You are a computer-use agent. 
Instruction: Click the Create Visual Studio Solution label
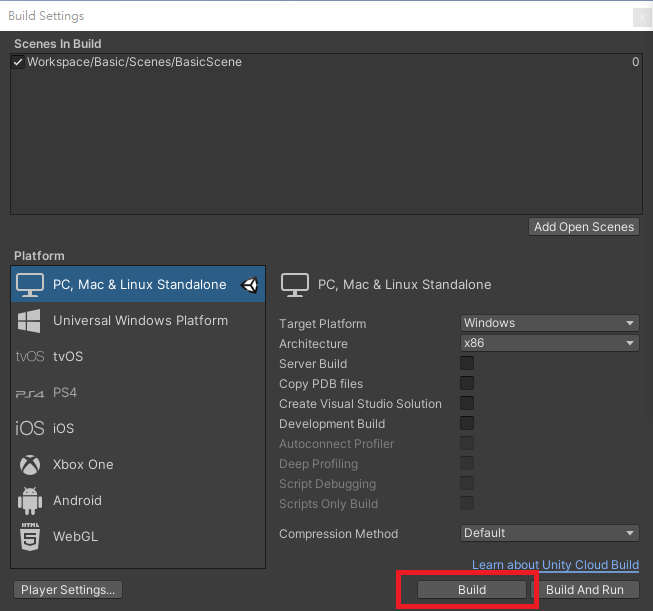pyautogui.click(x=360, y=404)
